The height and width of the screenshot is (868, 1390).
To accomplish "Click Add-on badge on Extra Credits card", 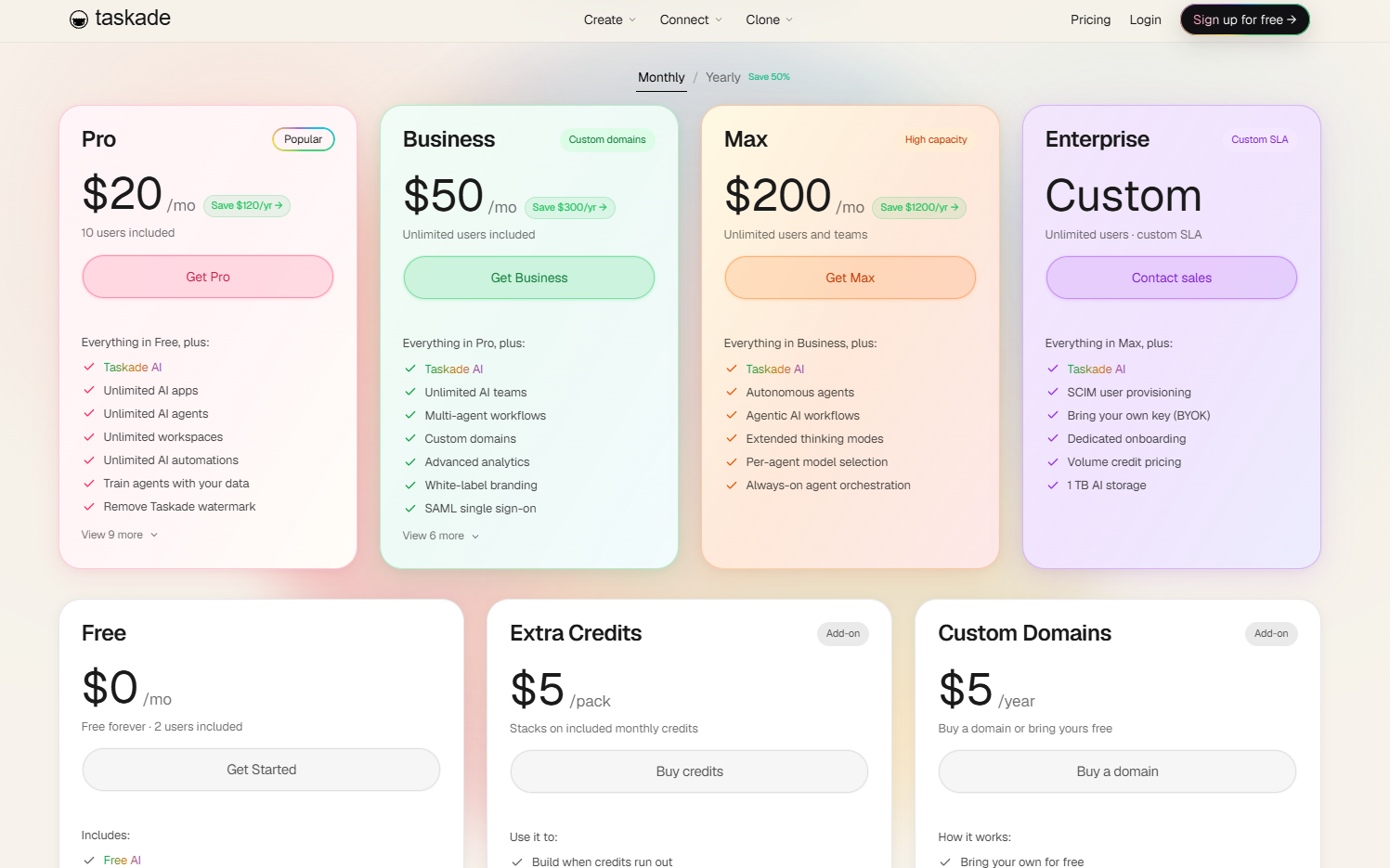I will pyautogui.click(x=843, y=634).
